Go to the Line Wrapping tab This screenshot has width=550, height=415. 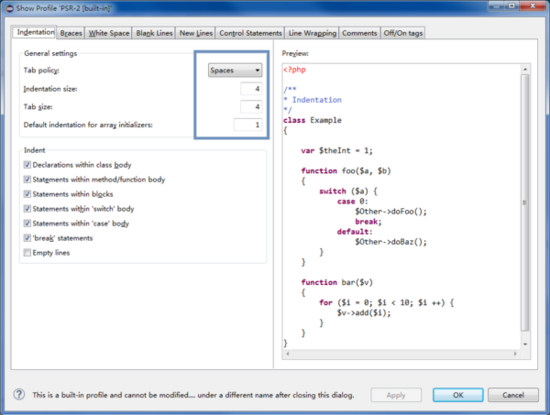[x=312, y=33]
